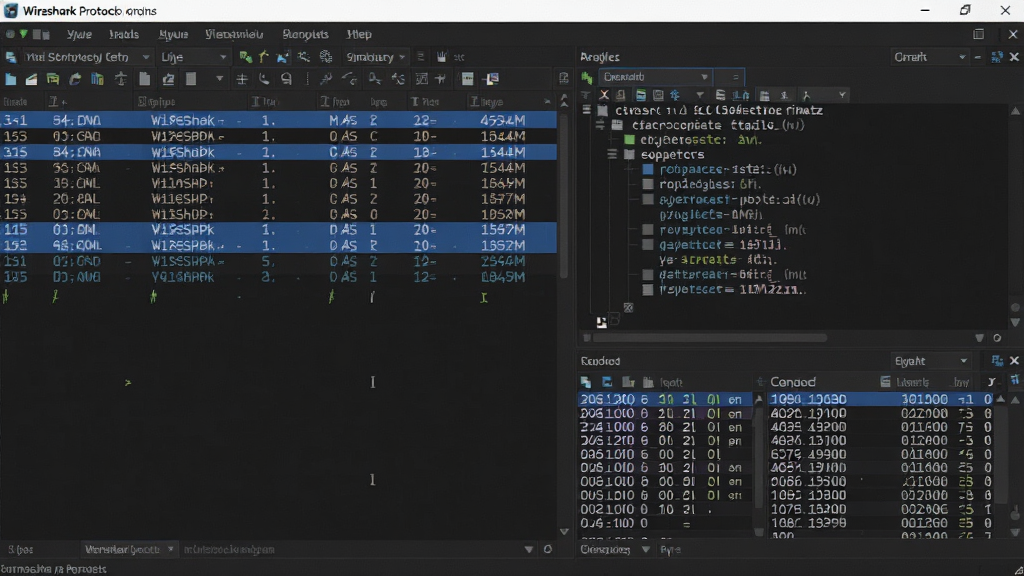The width and height of the screenshot is (1024, 576).
Task: Open the Ylenameiu menu
Action: pos(234,35)
